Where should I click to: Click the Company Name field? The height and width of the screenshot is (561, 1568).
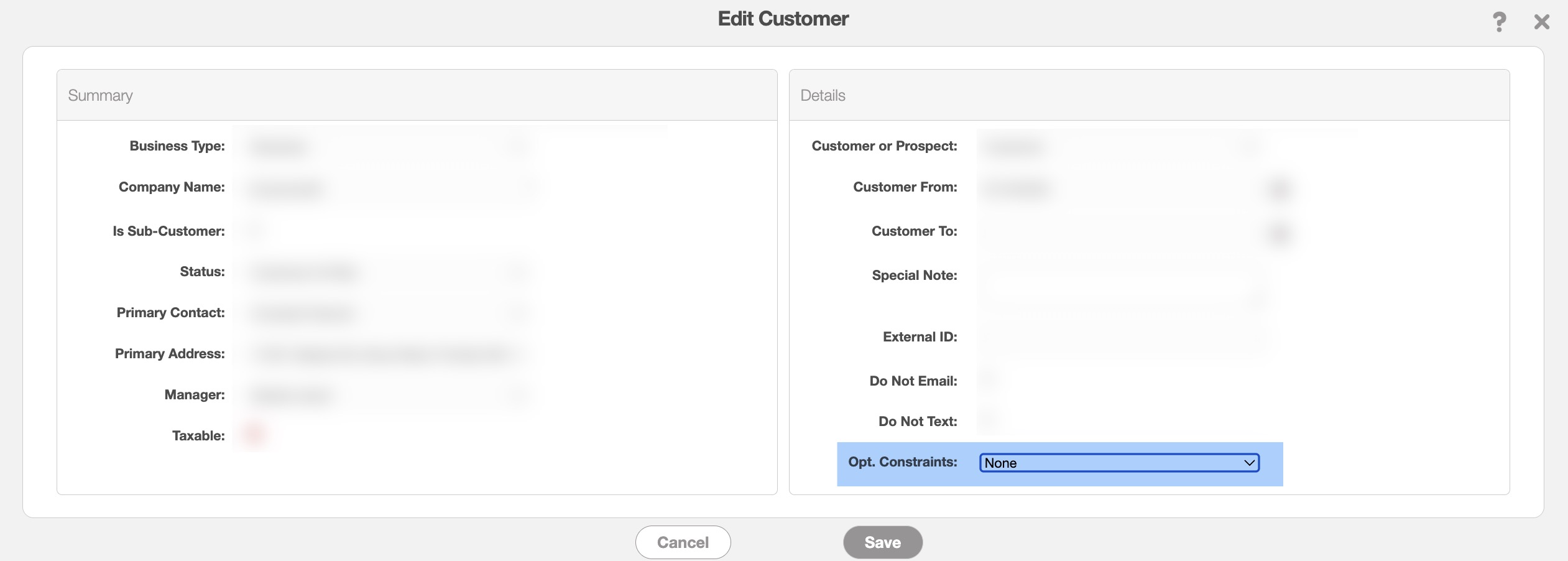click(x=385, y=188)
